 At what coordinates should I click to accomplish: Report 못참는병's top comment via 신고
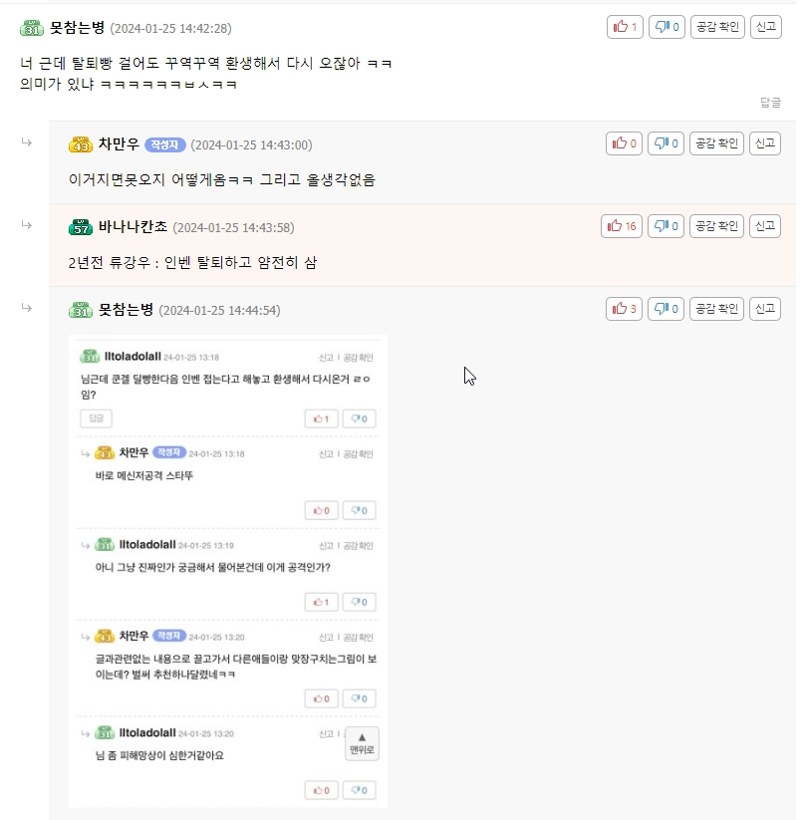[766, 27]
